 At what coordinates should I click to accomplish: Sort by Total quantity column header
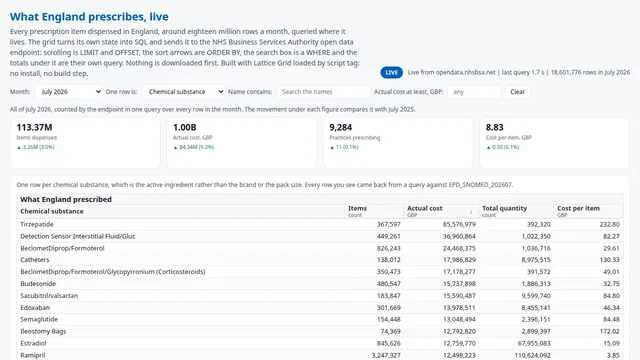(x=516, y=211)
